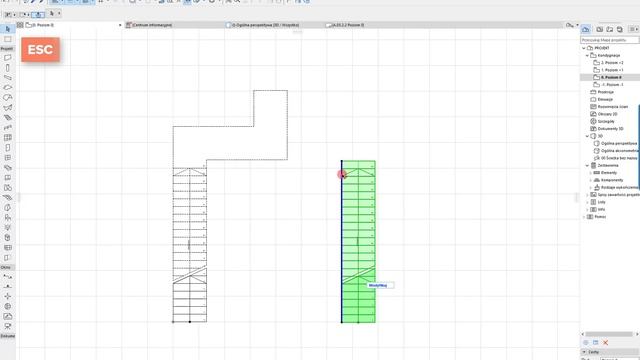
Task: Expand the Listy node
Action: coord(587,202)
